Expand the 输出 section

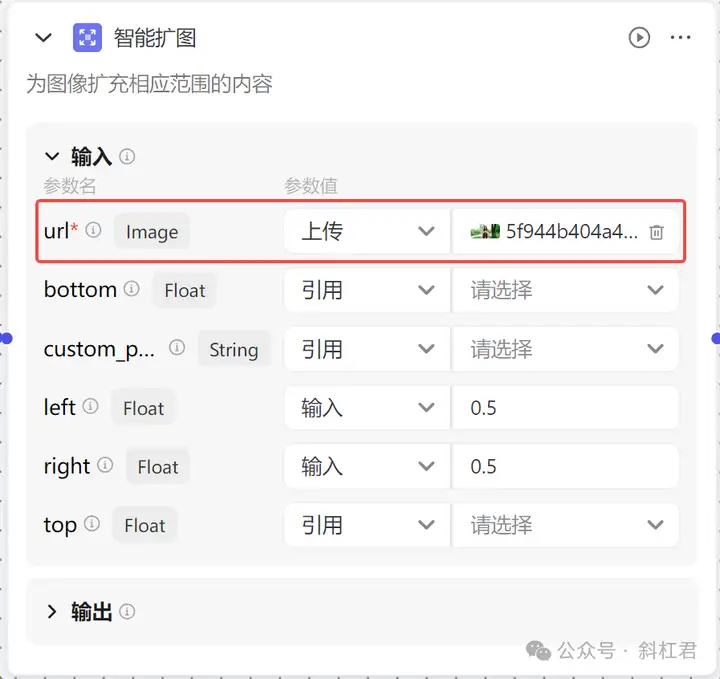[52, 612]
